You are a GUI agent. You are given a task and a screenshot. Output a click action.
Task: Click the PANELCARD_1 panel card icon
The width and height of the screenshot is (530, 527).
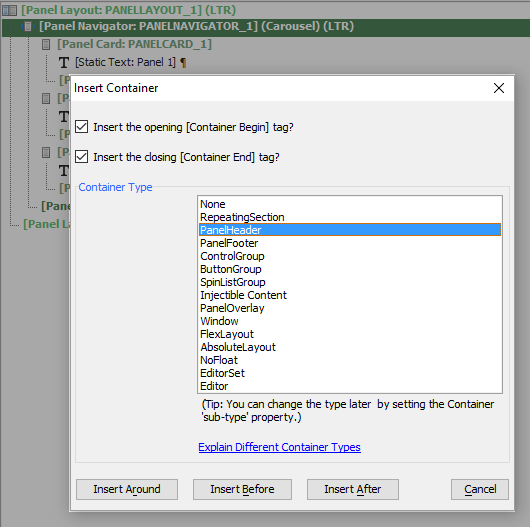tap(46, 44)
